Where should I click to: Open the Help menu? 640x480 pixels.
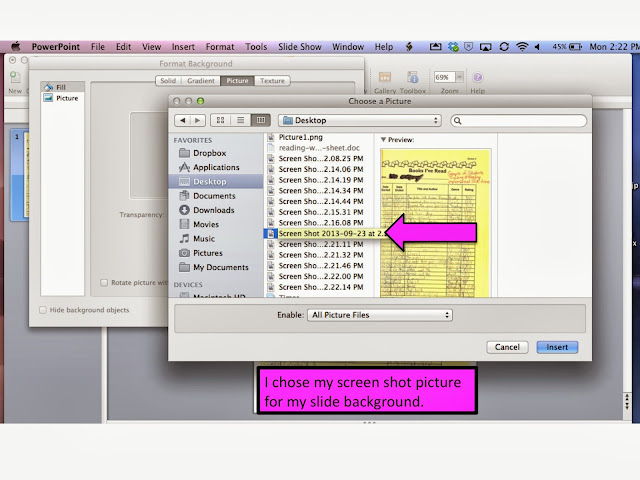point(384,47)
